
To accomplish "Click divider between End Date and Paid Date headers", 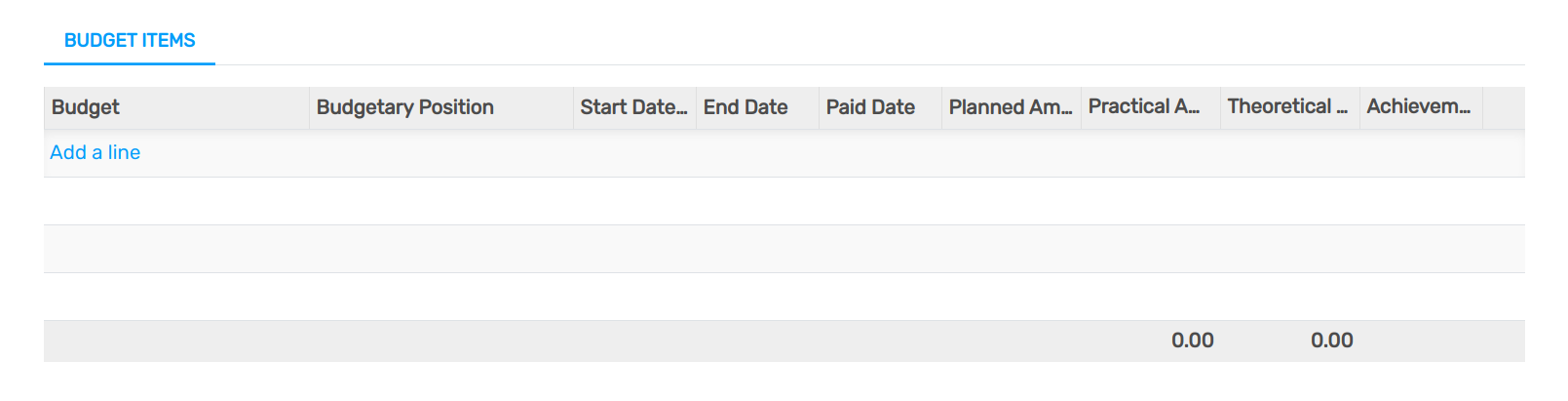I will pyautogui.click(x=819, y=107).
